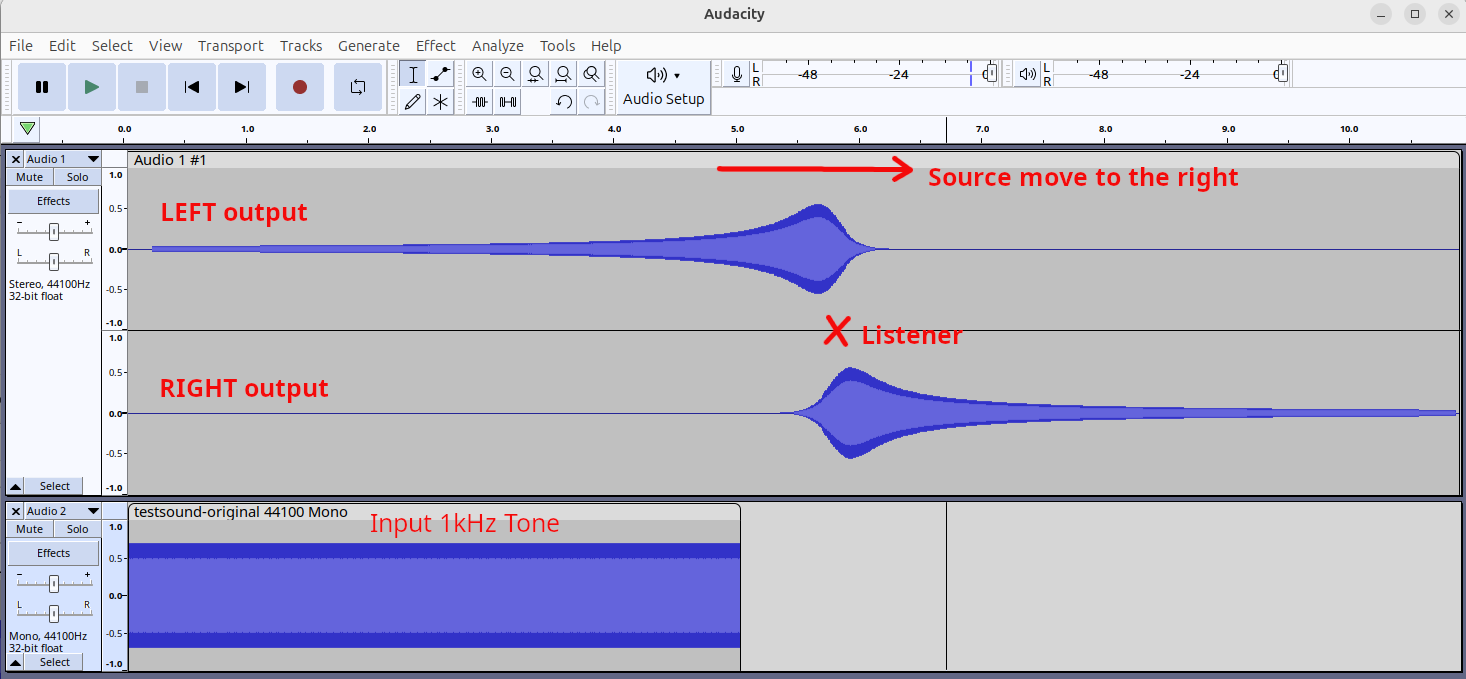Choose the Draw (pencil) tool
The width and height of the screenshot is (1466, 679).
point(413,101)
